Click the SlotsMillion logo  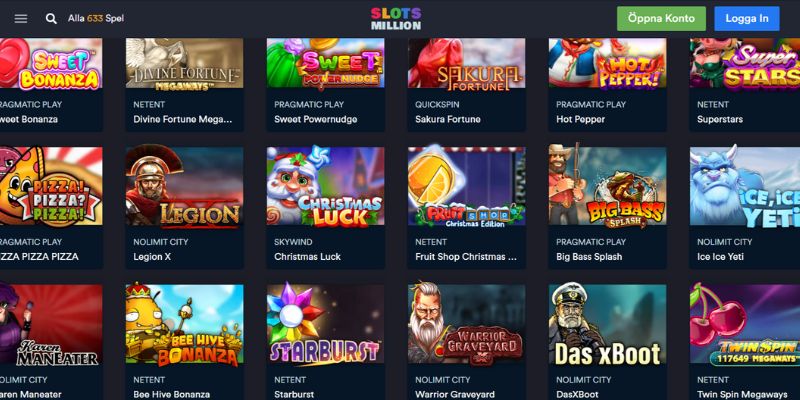point(396,19)
